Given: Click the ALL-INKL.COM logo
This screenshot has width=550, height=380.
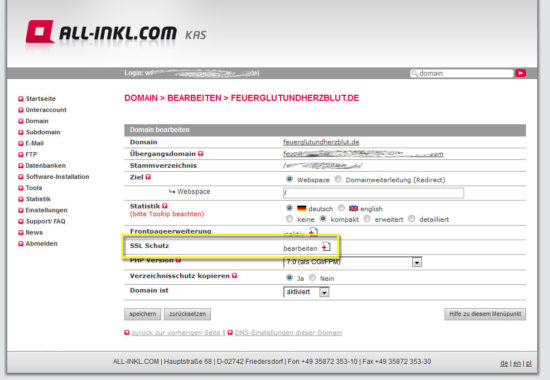Looking at the screenshot, I should tap(102, 33).
